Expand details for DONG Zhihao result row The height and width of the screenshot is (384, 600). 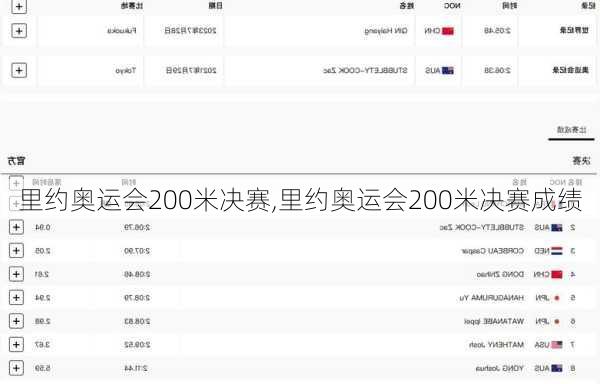[16, 274]
